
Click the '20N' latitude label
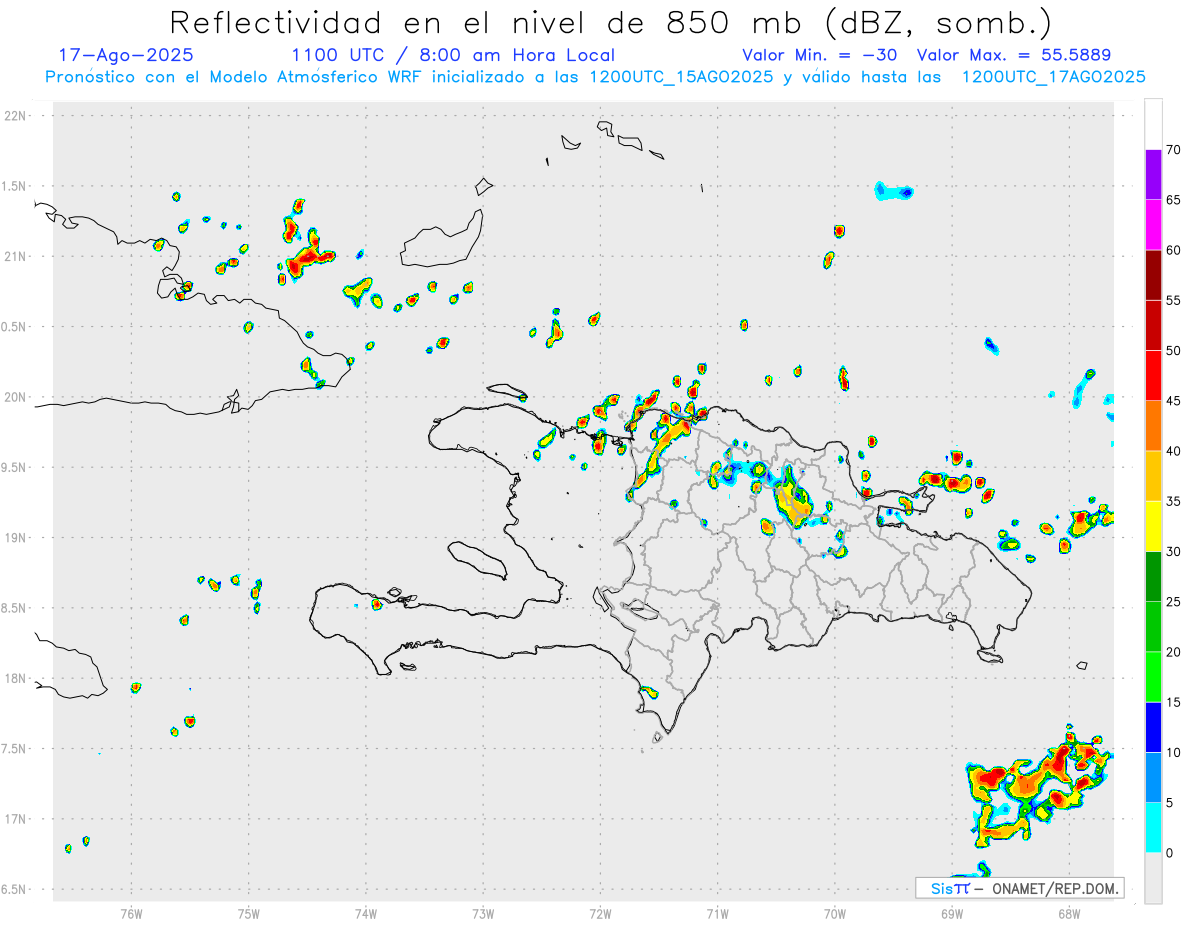pos(16,397)
